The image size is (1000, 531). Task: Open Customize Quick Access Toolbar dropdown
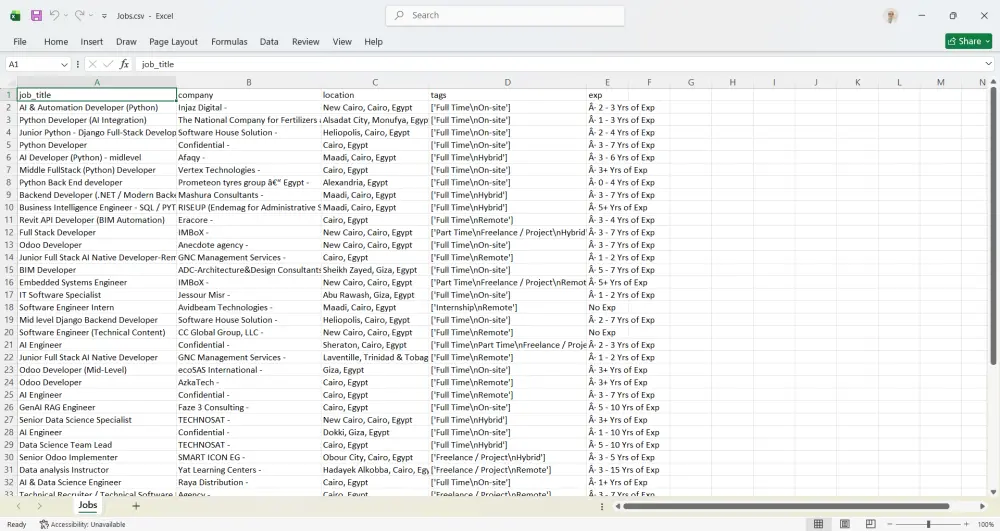104,16
